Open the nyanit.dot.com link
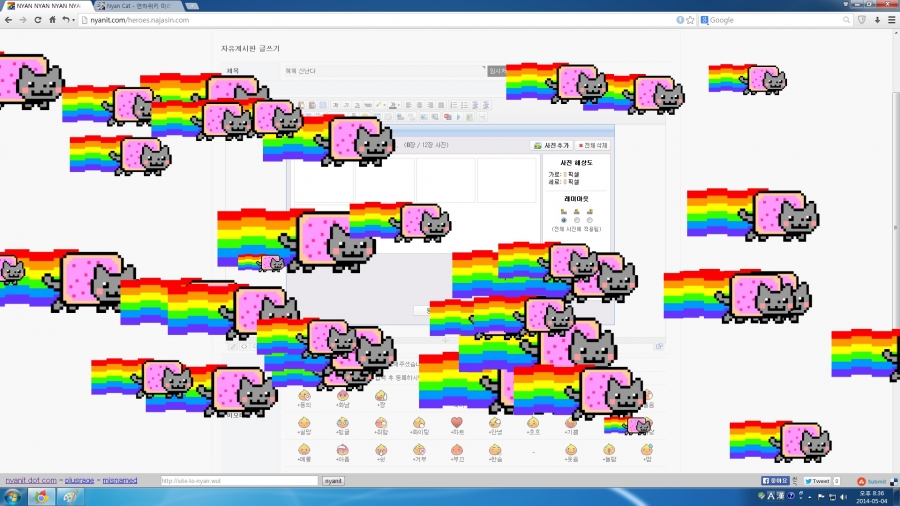 click(31, 481)
